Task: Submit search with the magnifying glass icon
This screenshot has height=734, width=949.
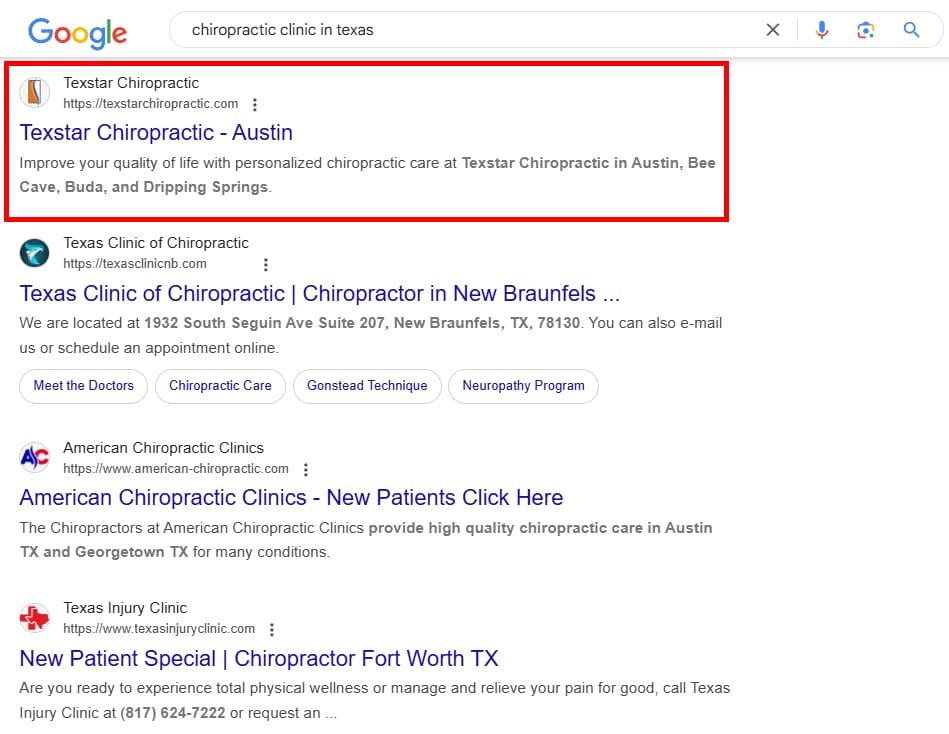Action: (911, 30)
